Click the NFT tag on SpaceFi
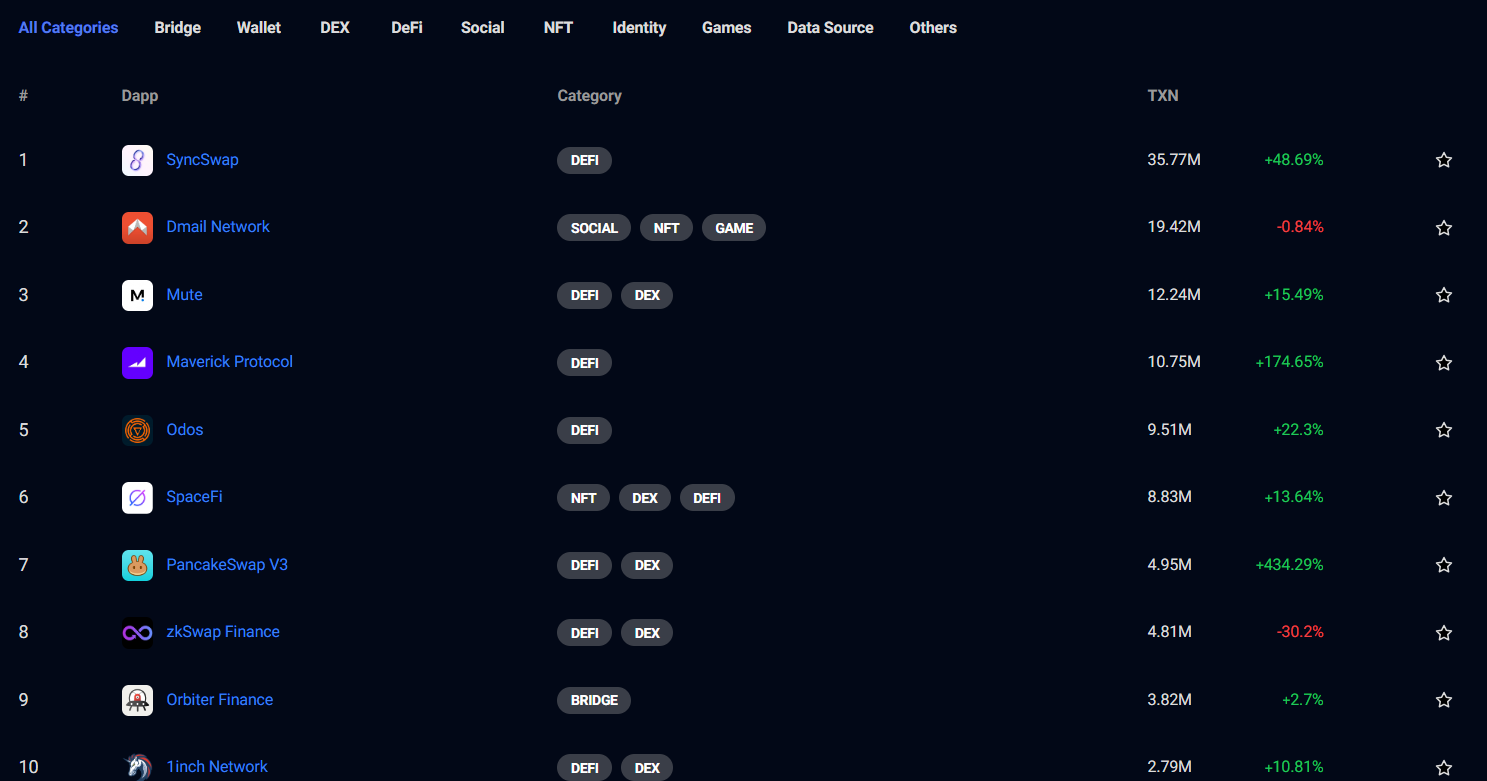The height and width of the screenshot is (781, 1487). tap(583, 498)
